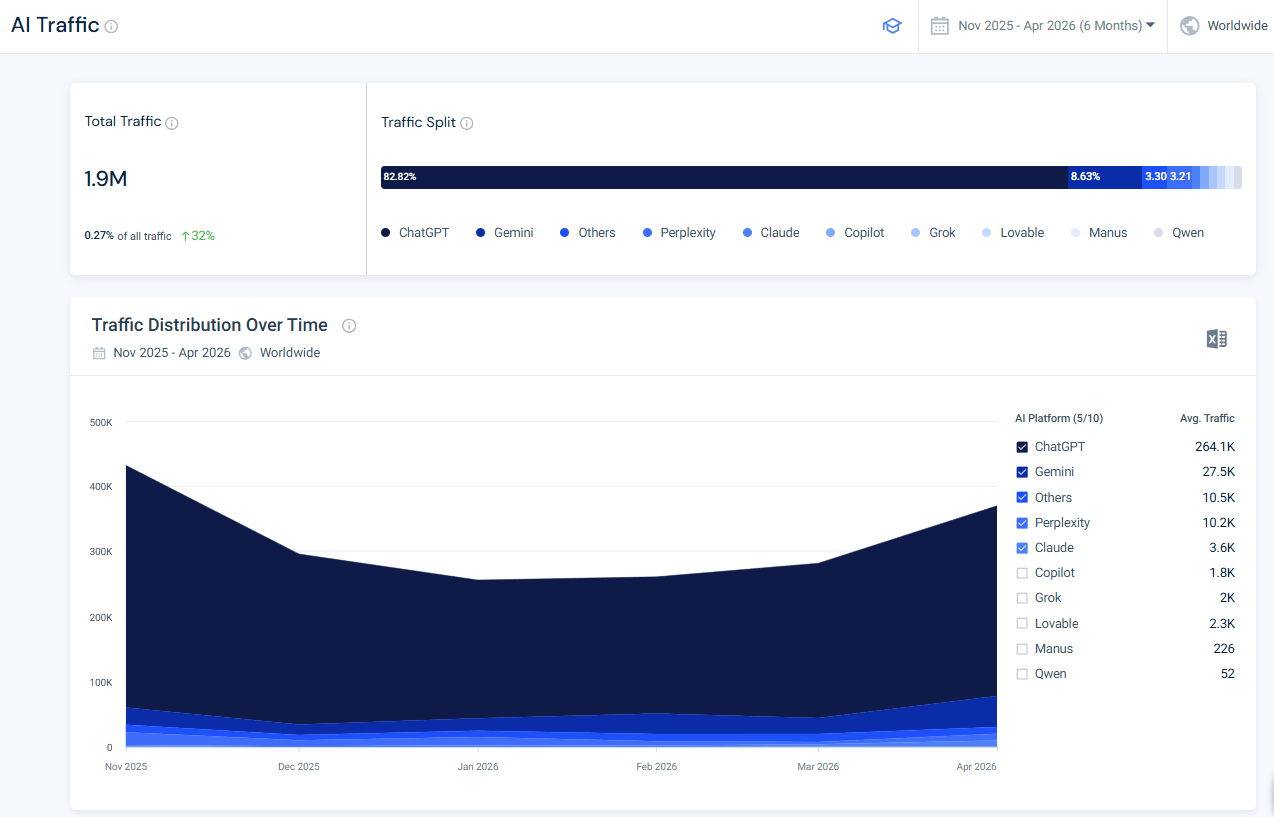Click the 27.5K Gemini average value

pos(1218,472)
